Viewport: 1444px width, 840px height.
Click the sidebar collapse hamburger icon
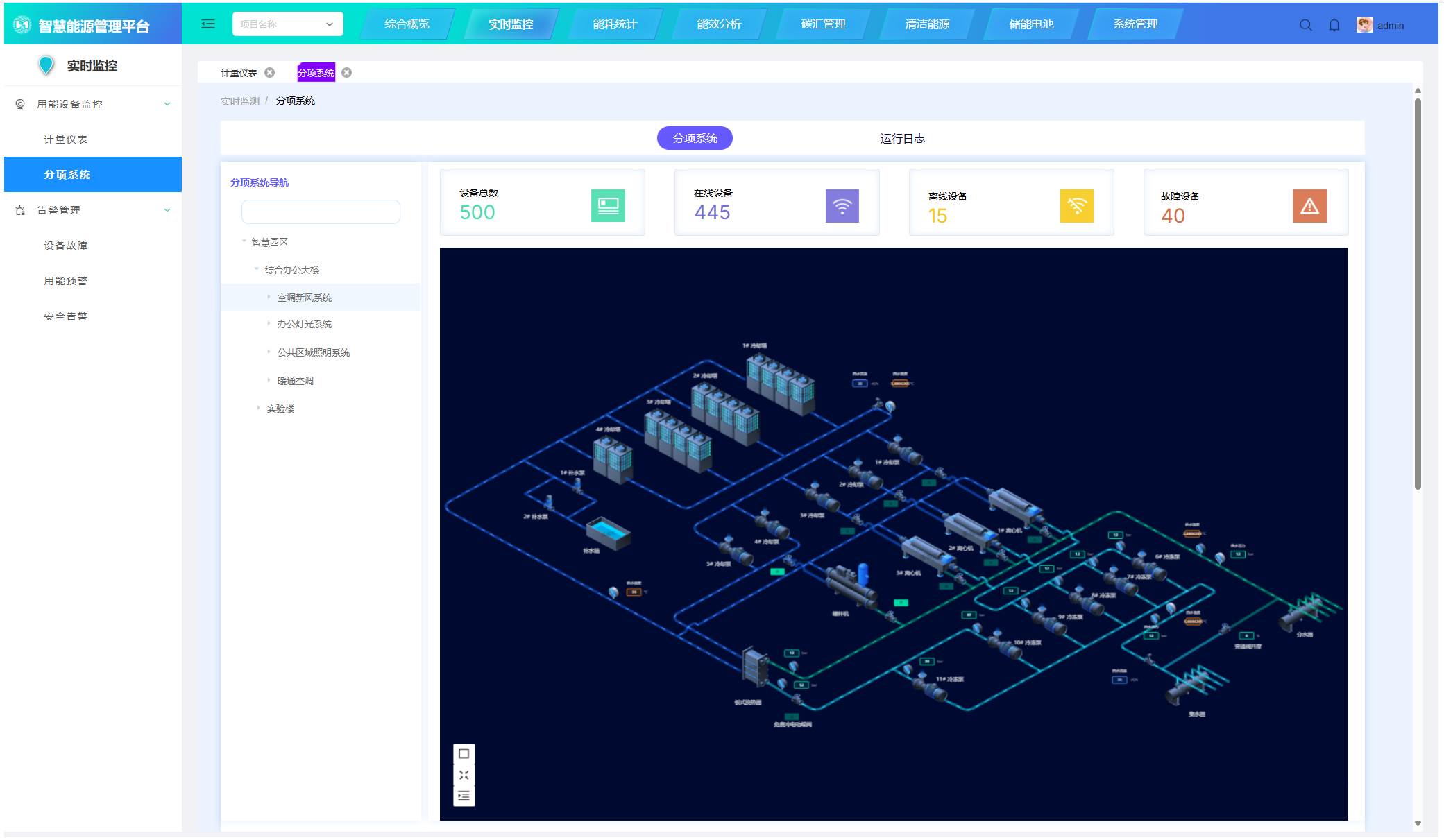click(x=207, y=24)
